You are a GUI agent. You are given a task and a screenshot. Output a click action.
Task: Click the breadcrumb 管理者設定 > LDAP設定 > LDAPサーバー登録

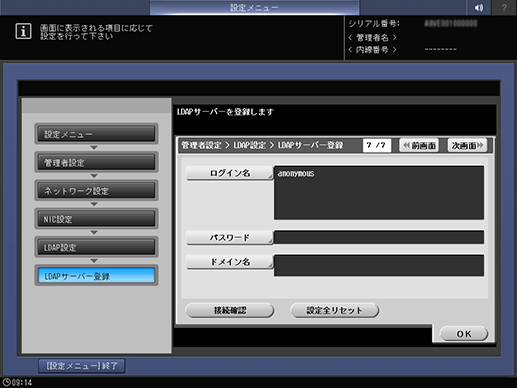tap(262, 145)
